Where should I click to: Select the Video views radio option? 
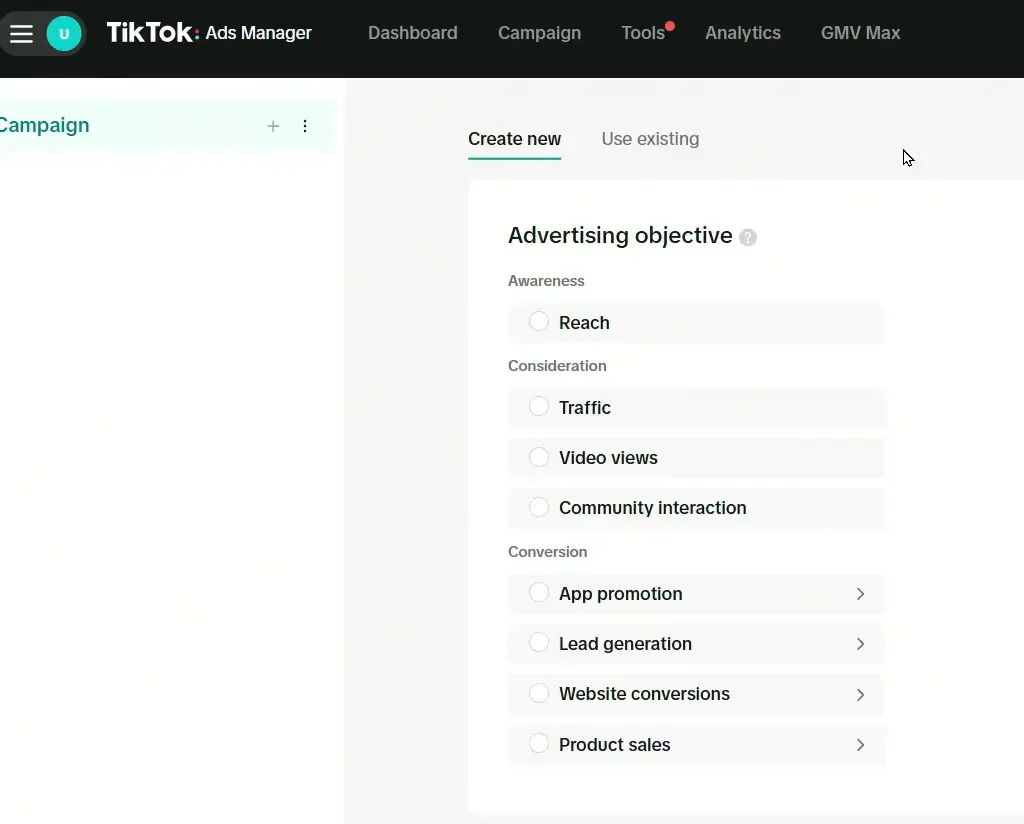(x=539, y=457)
